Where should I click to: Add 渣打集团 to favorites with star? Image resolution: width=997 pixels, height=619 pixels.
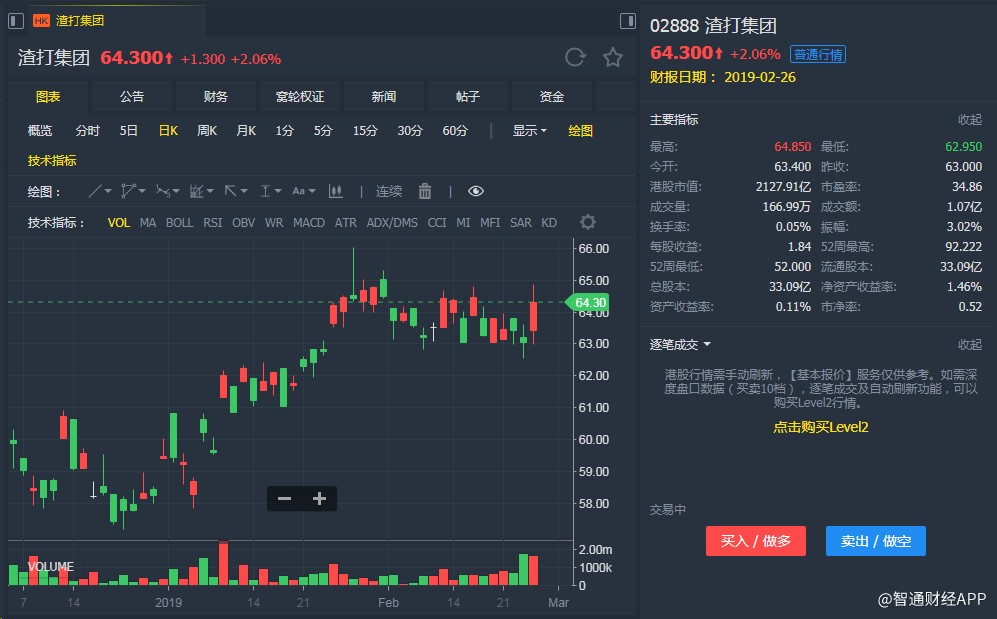[x=613, y=57]
